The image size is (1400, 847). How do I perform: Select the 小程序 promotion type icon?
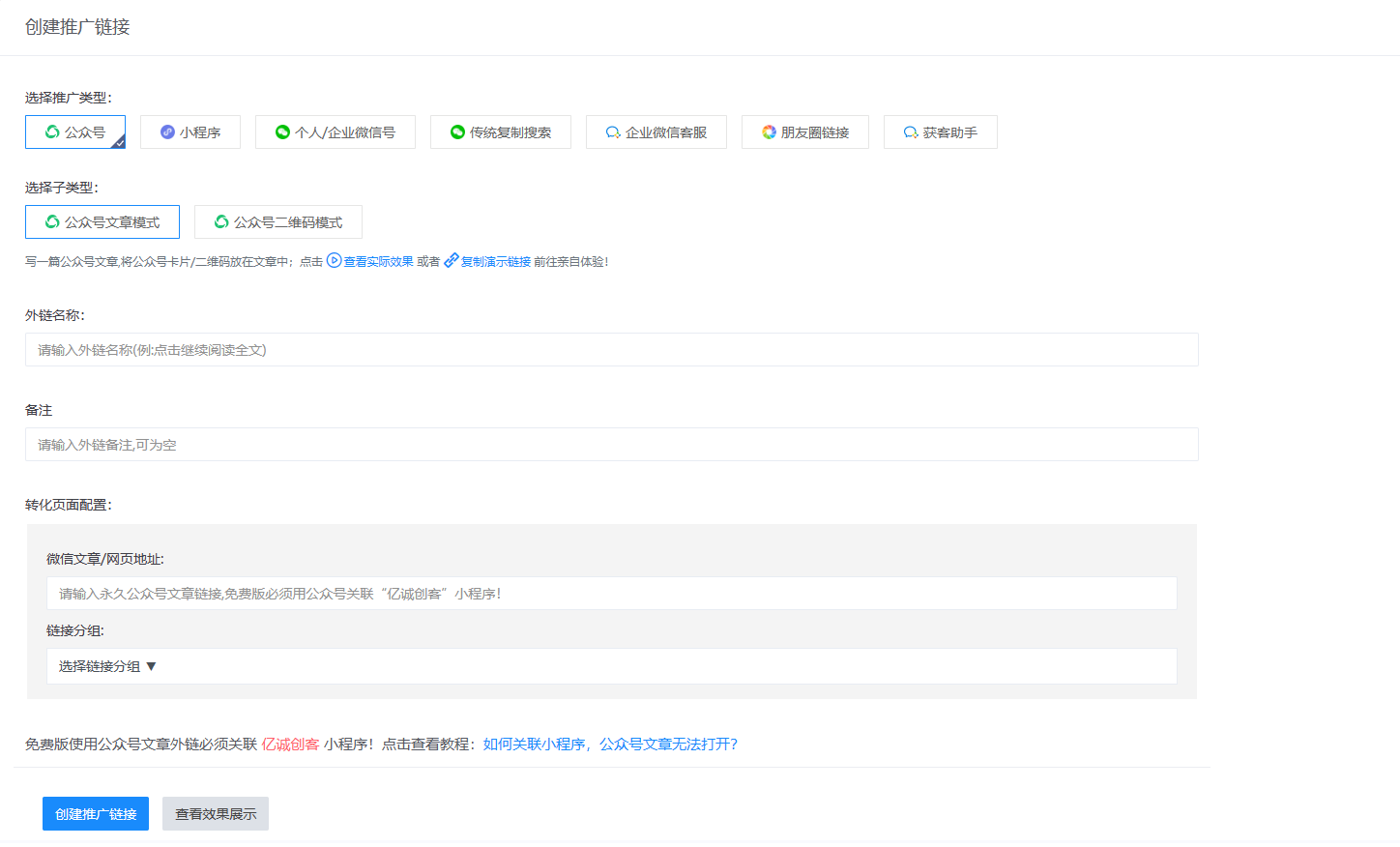pos(166,131)
